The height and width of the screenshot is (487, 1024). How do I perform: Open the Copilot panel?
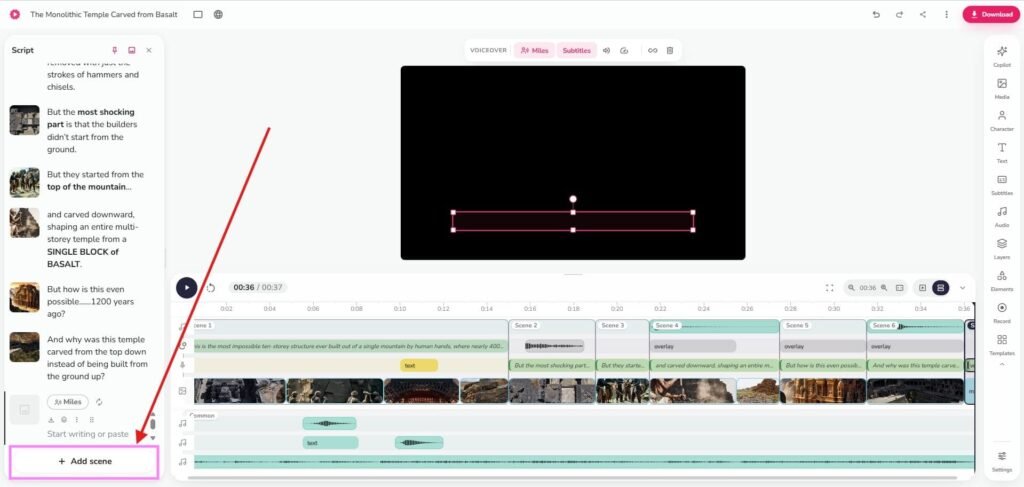(x=1002, y=55)
